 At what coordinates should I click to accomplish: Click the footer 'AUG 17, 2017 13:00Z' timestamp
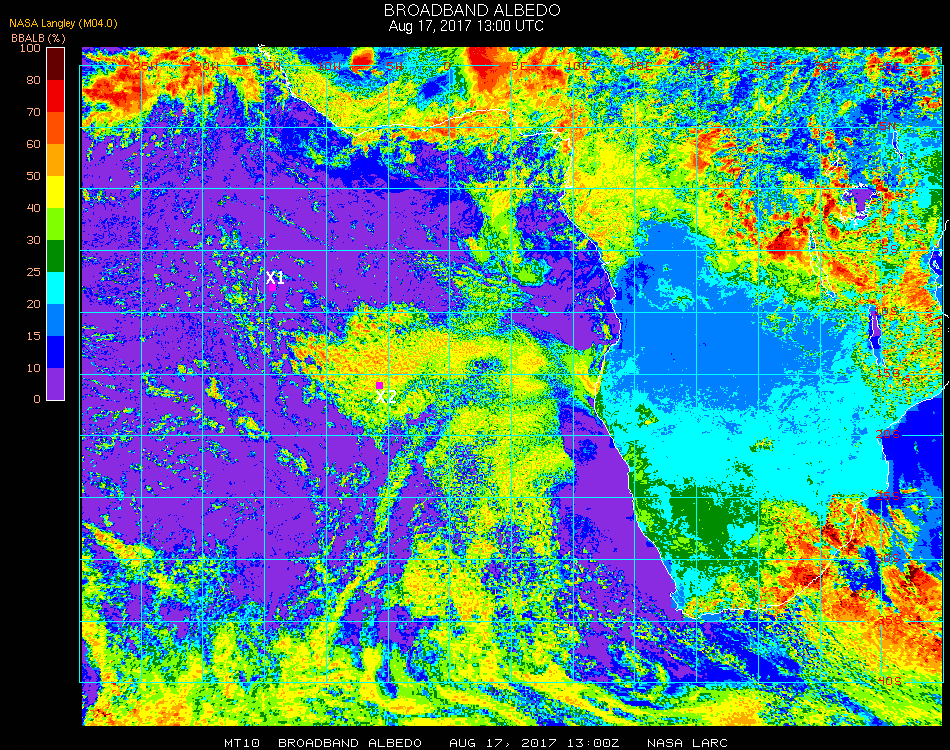point(534,743)
